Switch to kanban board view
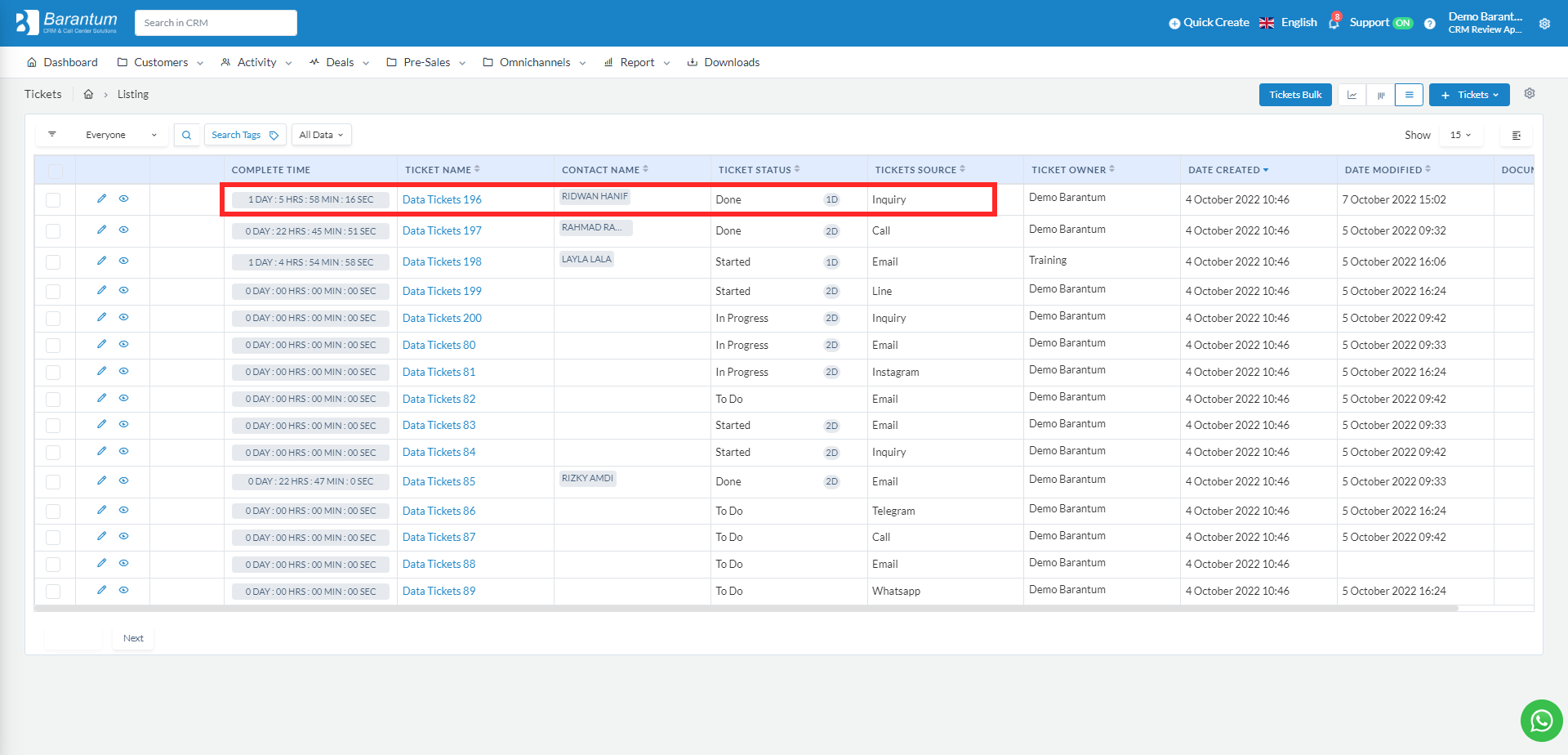This screenshot has width=1568, height=755. (1380, 95)
